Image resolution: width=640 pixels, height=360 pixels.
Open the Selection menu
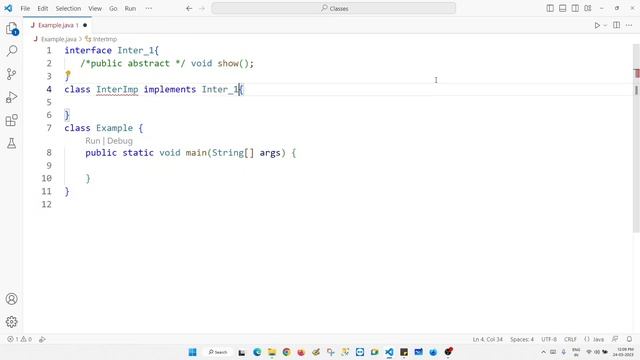(68, 8)
